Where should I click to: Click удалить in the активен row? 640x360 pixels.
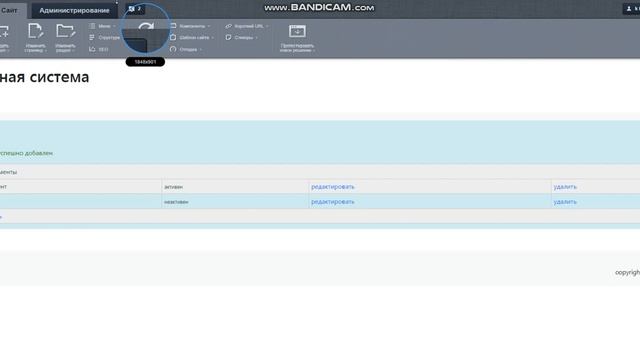click(x=565, y=187)
